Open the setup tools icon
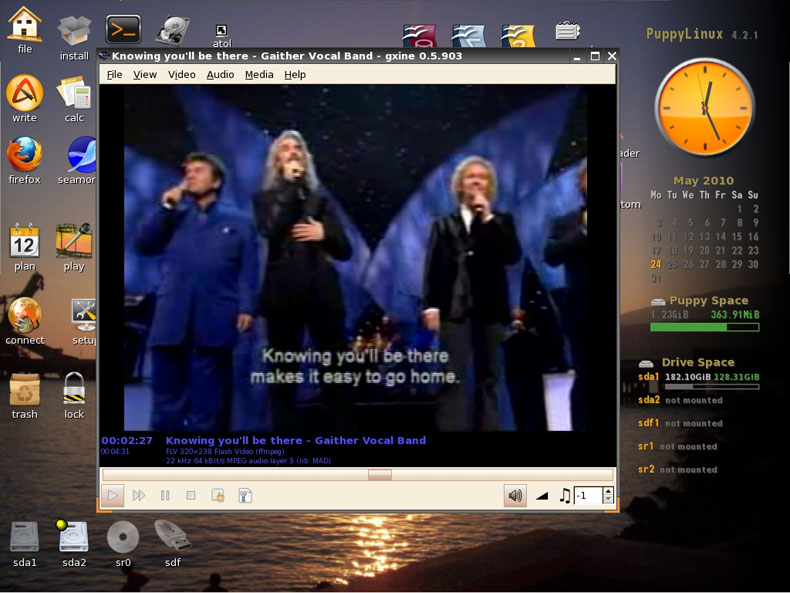The height and width of the screenshot is (593, 790). tap(83, 321)
